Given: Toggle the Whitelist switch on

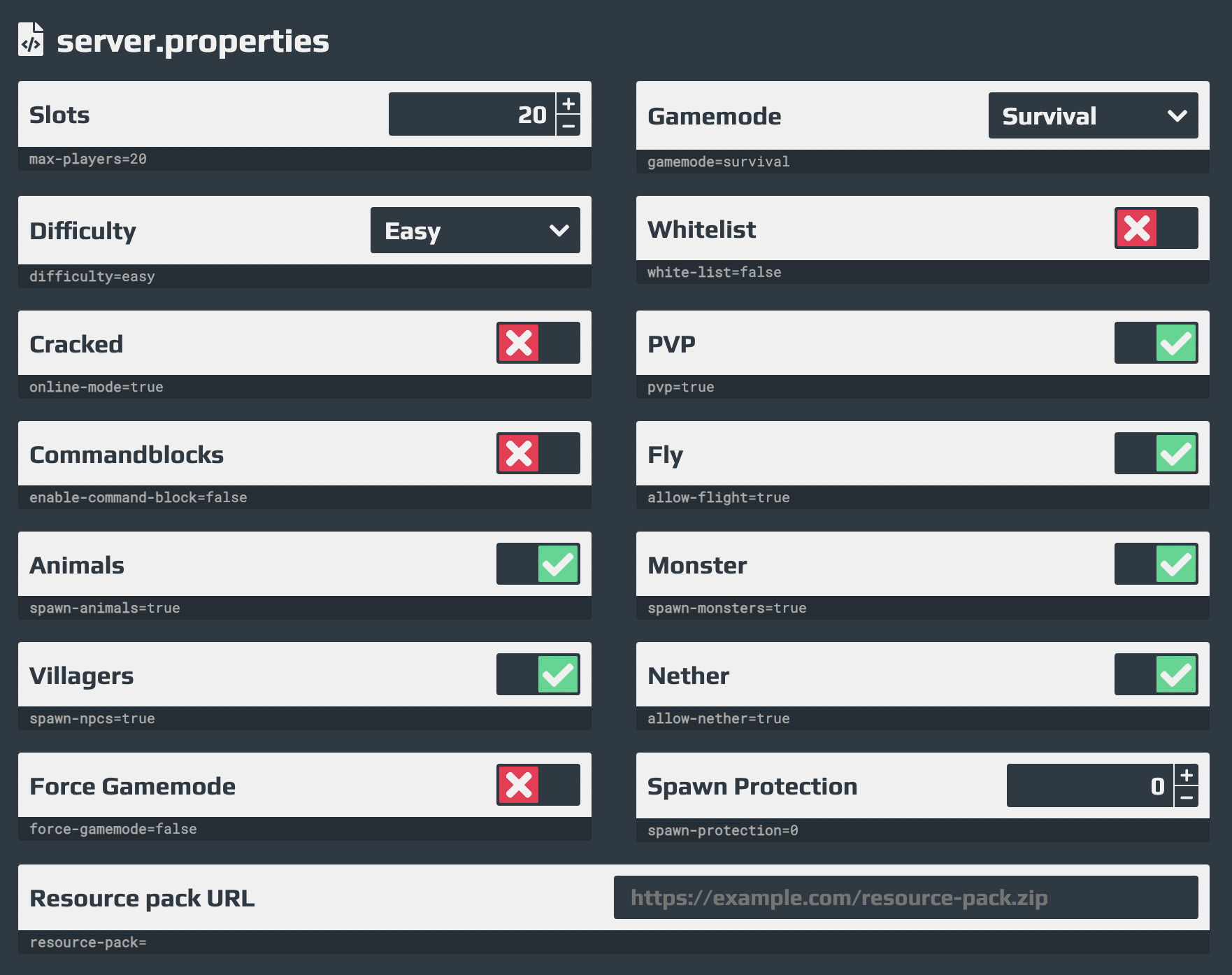Looking at the screenshot, I should point(1156,228).
